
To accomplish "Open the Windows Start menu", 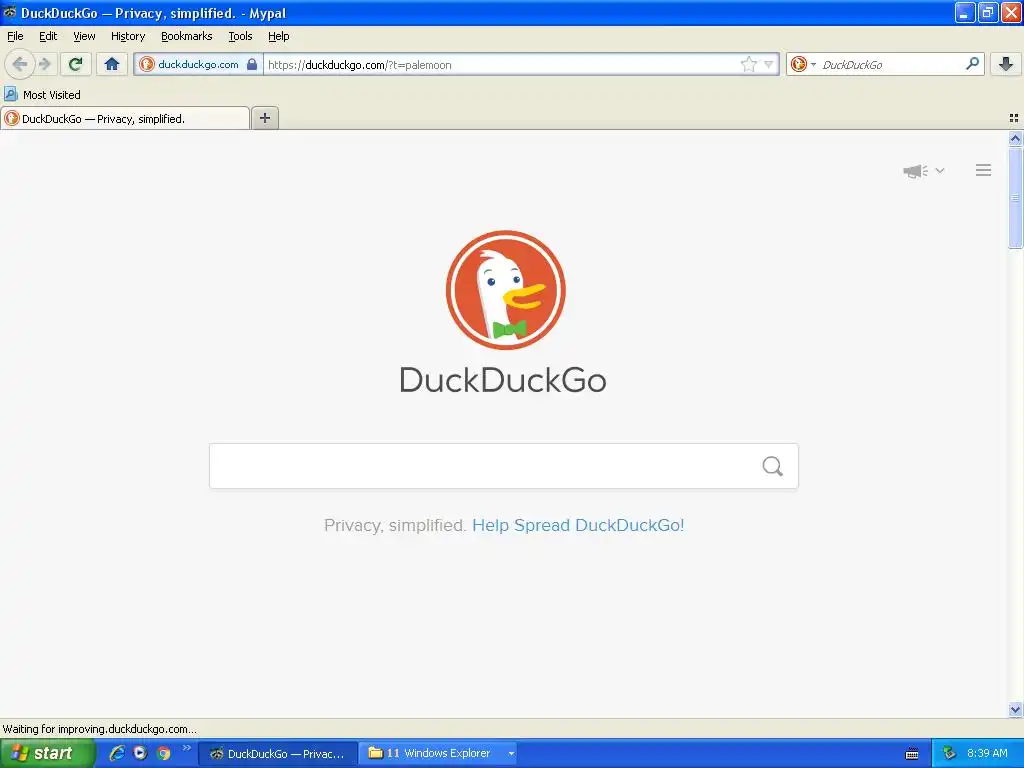I will point(47,753).
